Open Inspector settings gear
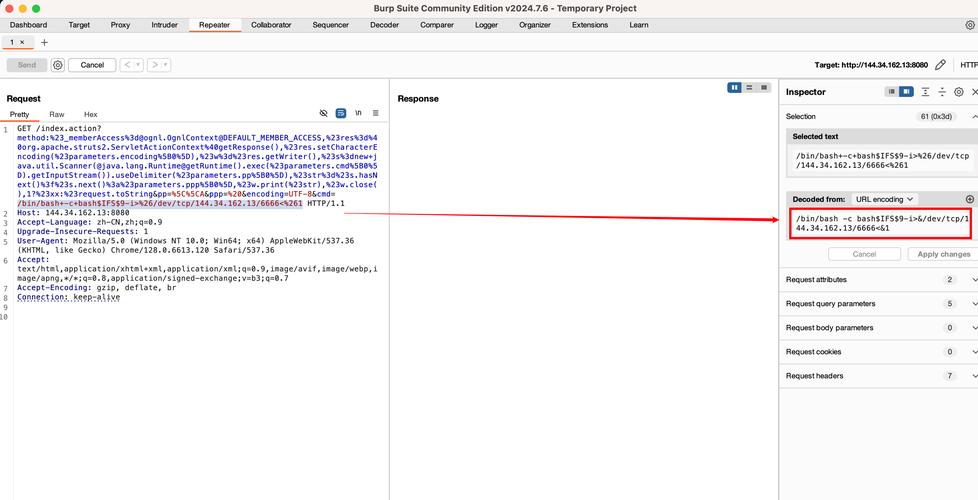 point(959,92)
